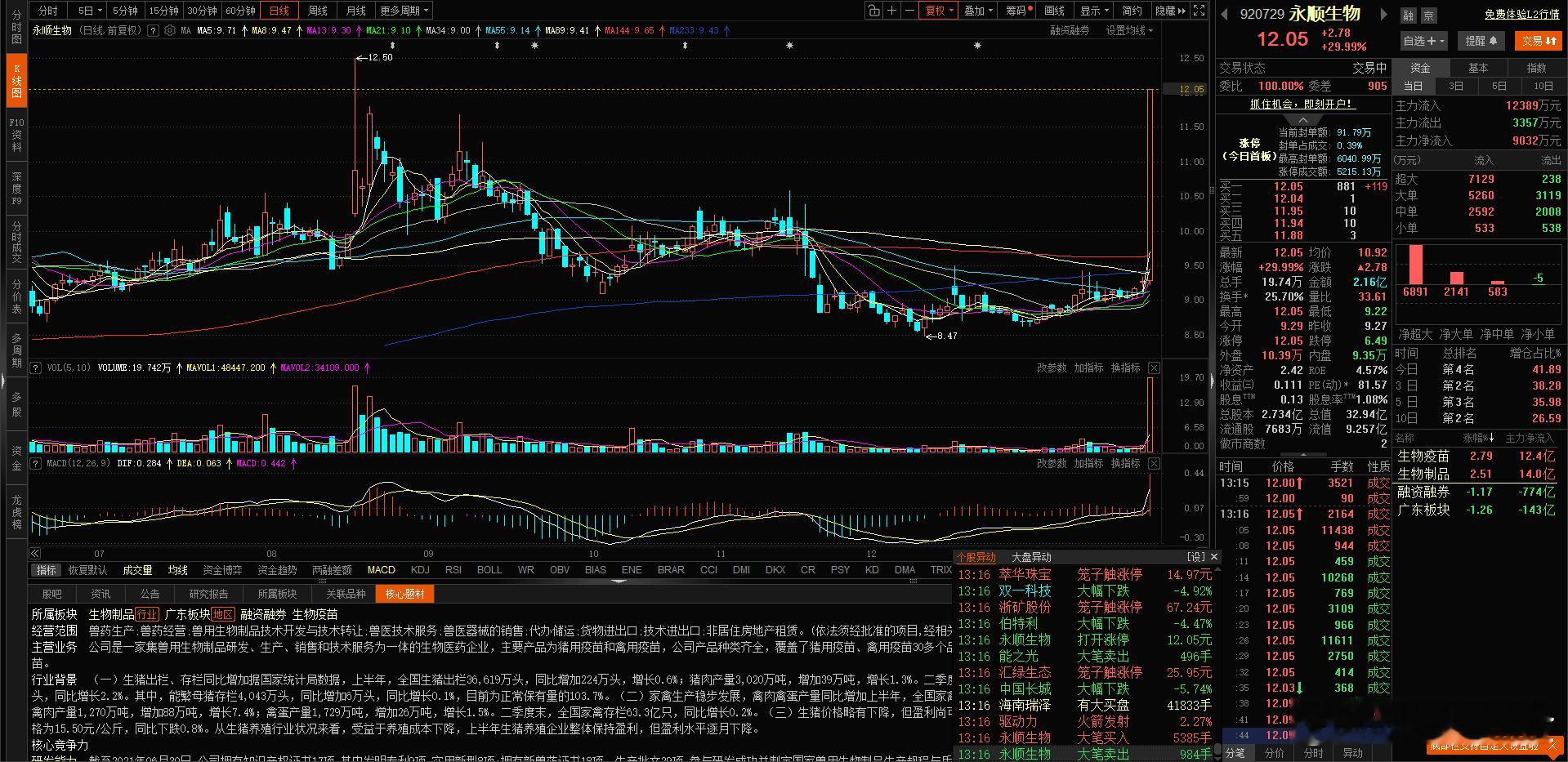Switch to 核心题材 tab

click(405, 594)
